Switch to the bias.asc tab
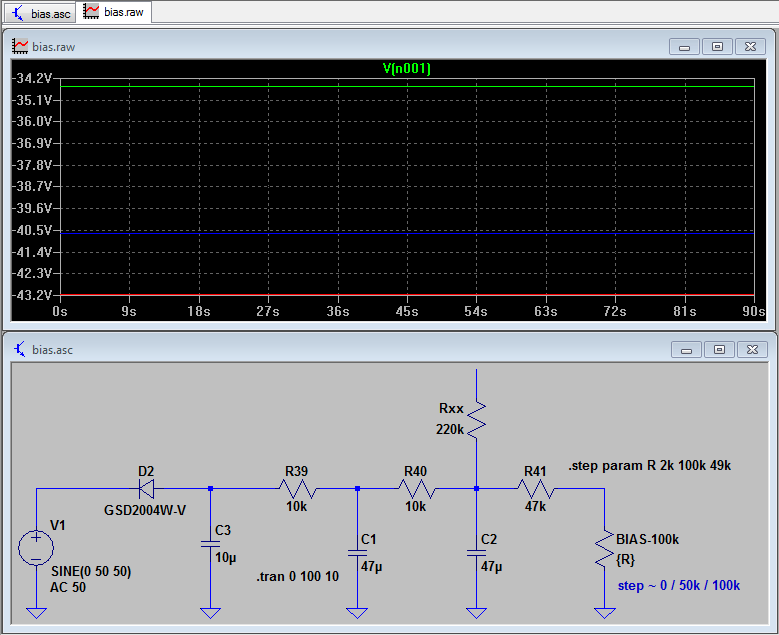 click(x=40, y=11)
